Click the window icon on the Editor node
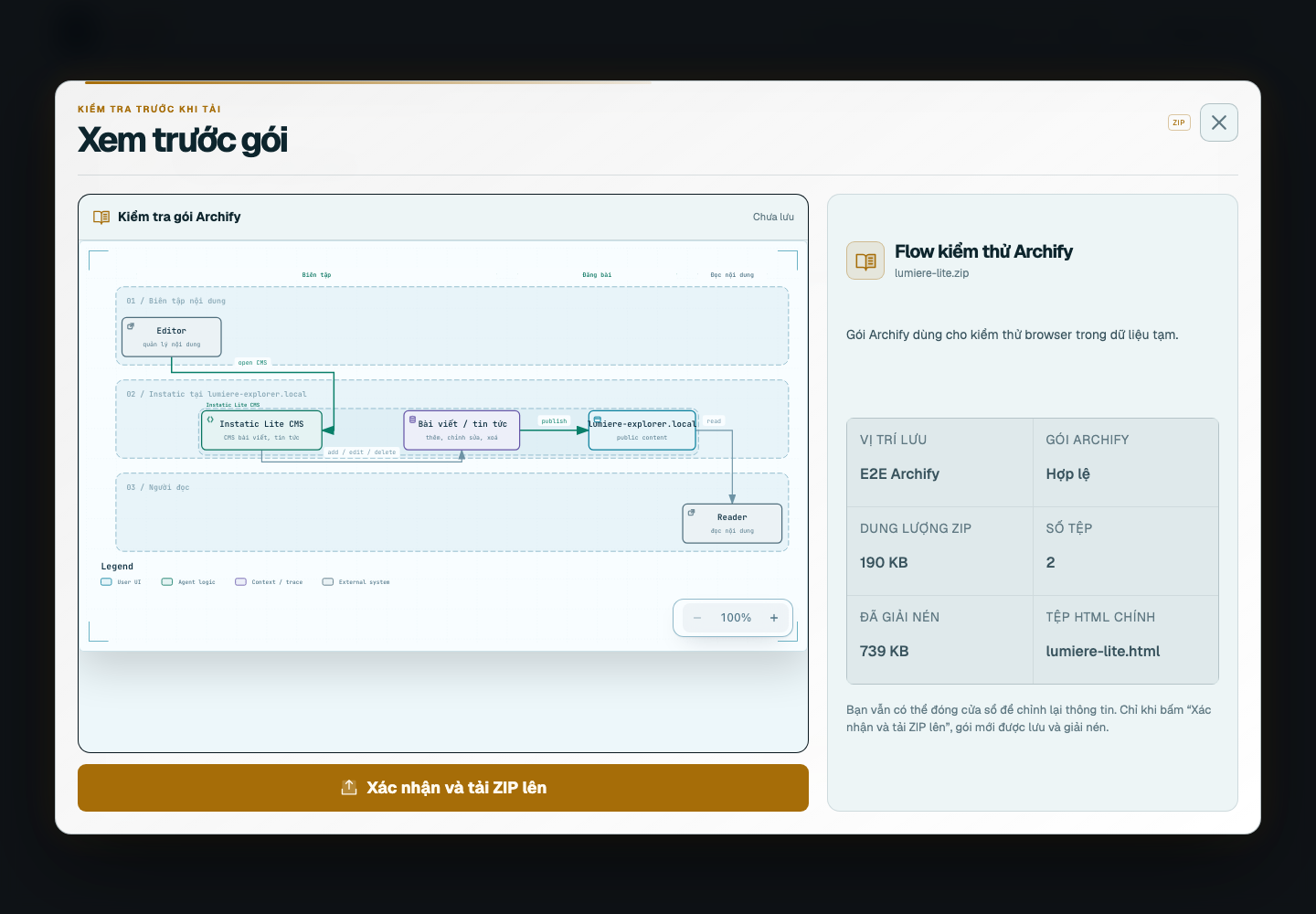 point(131,326)
